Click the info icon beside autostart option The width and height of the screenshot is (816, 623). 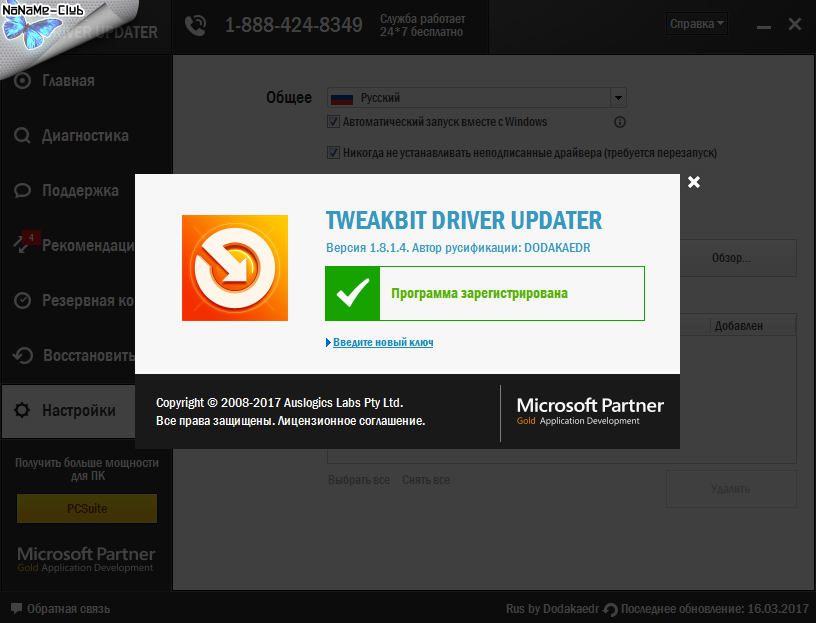pos(619,122)
